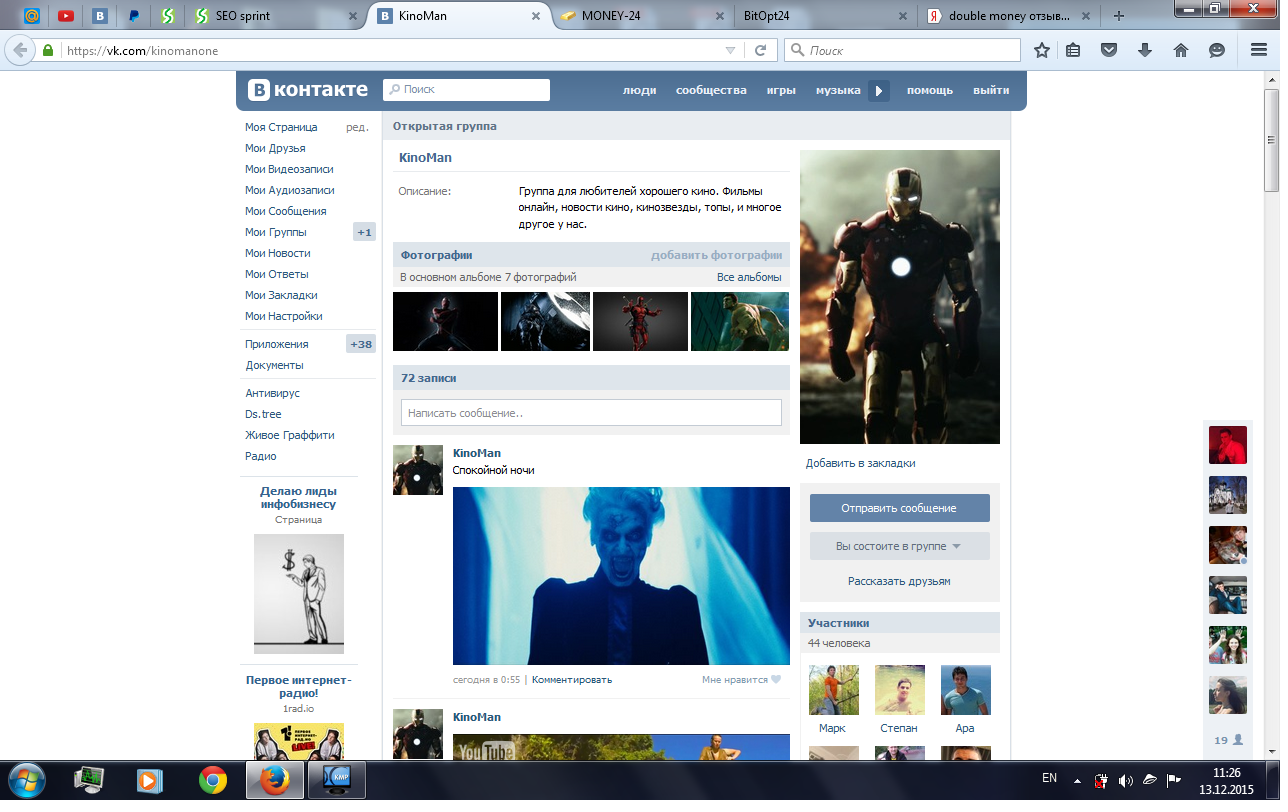Open Мои Сообщения in the sidebar
This screenshot has width=1288, height=812.
[286, 211]
